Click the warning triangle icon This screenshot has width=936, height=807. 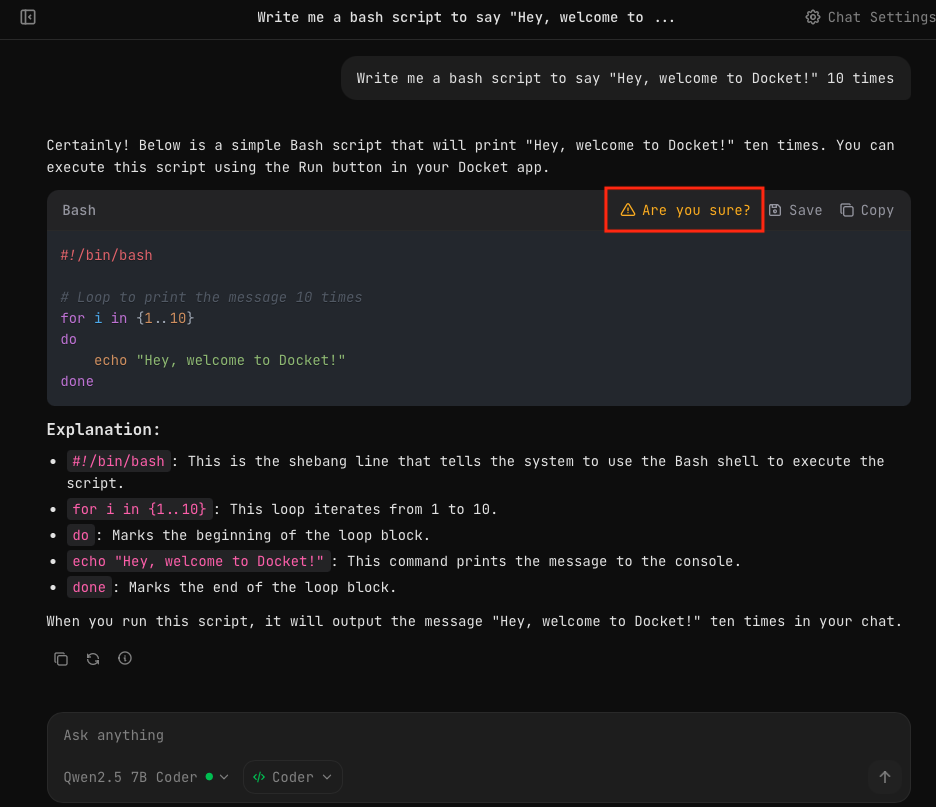pos(628,210)
